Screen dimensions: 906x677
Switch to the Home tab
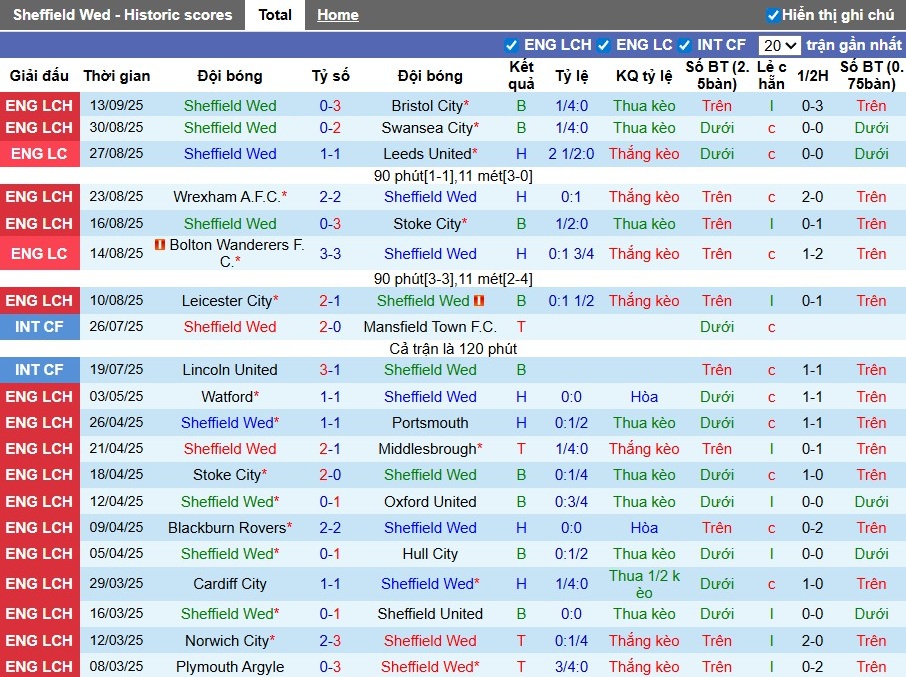click(337, 14)
